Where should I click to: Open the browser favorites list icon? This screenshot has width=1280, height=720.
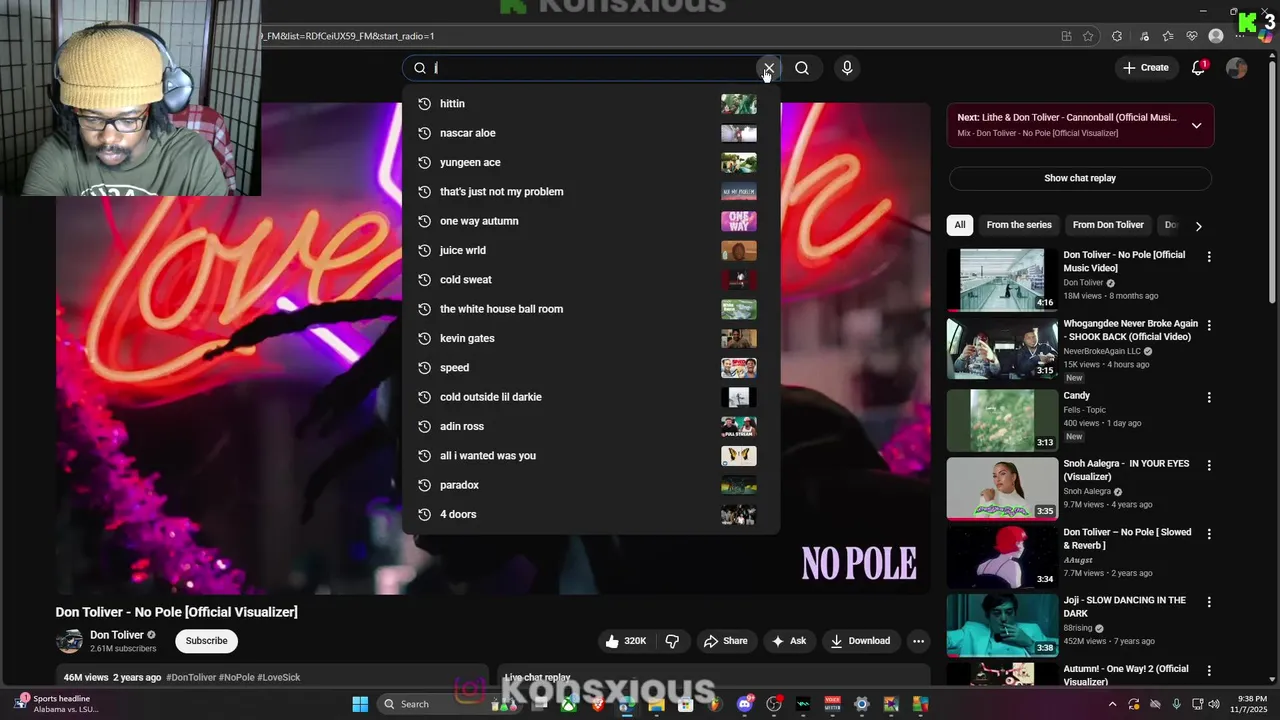tap(1168, 36)
